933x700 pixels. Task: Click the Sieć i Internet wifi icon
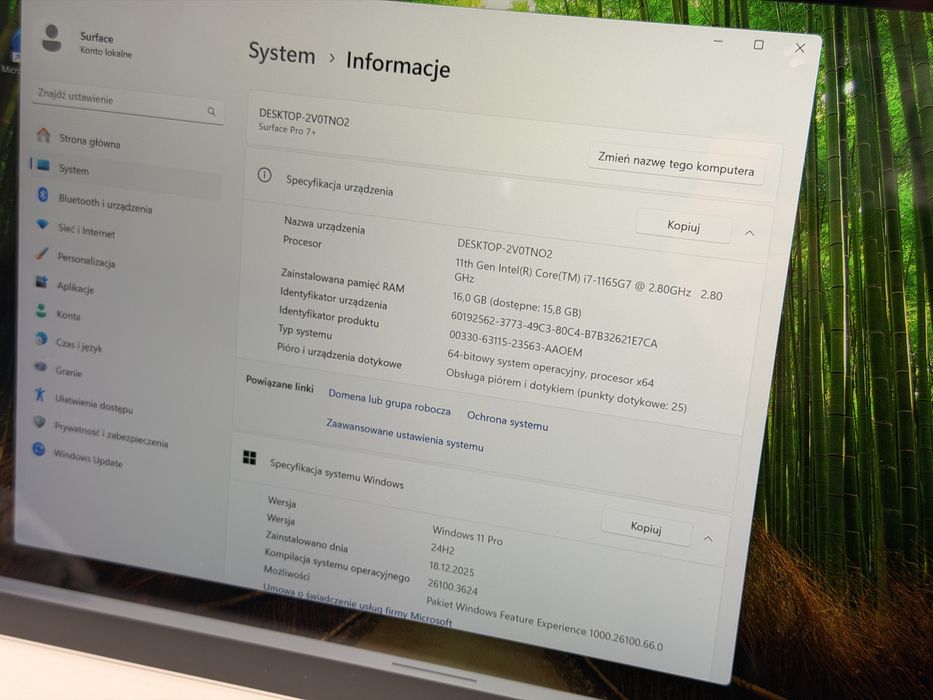click(42, 224)
